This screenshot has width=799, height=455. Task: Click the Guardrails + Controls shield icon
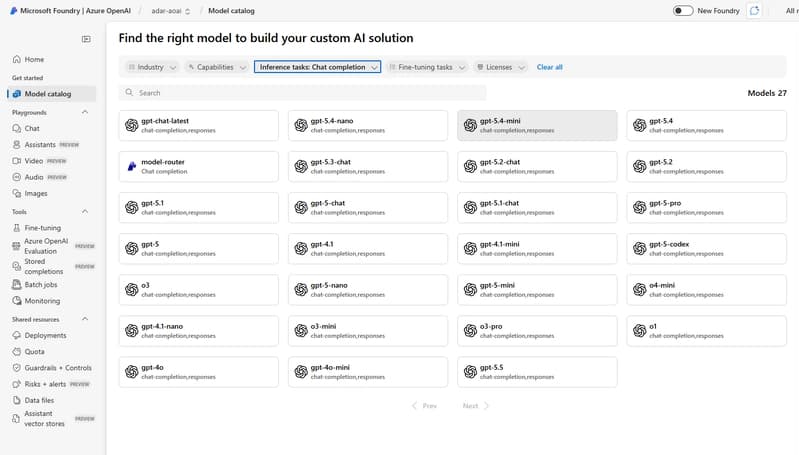tap(17, 367)
